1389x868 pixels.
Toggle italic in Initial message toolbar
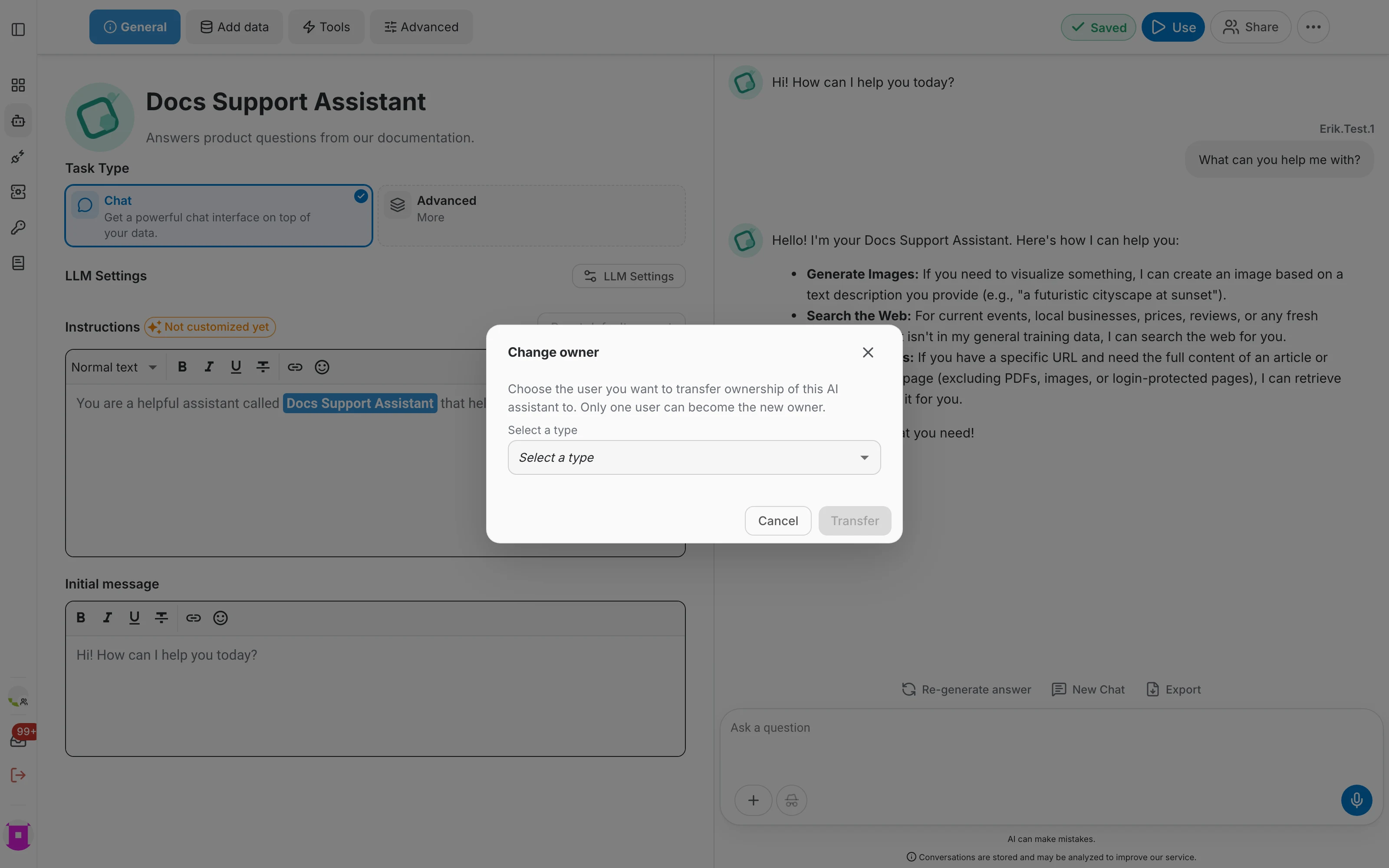tap(107, 618)
